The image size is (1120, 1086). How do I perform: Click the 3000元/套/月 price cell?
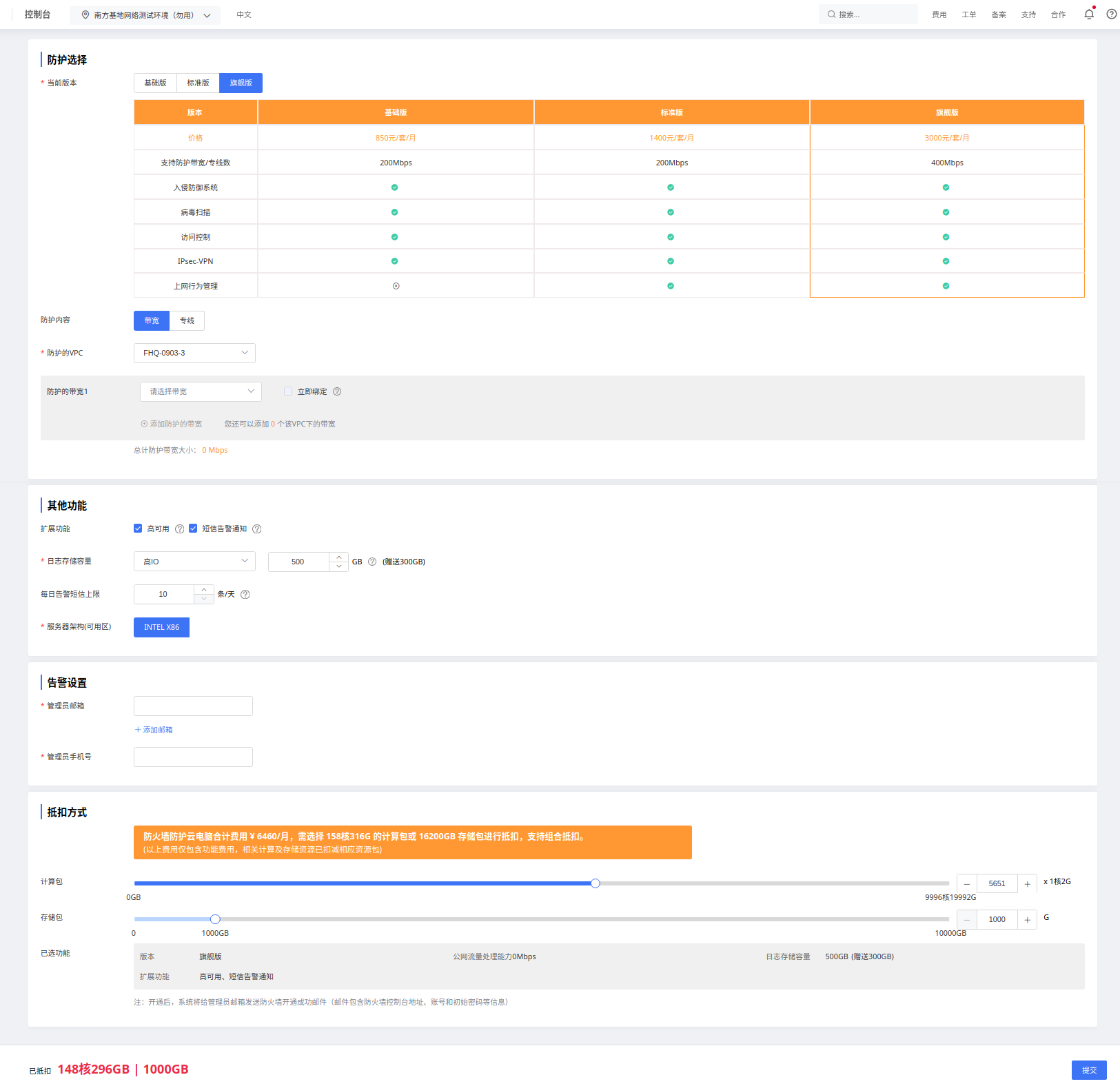[x=947, y=138]
